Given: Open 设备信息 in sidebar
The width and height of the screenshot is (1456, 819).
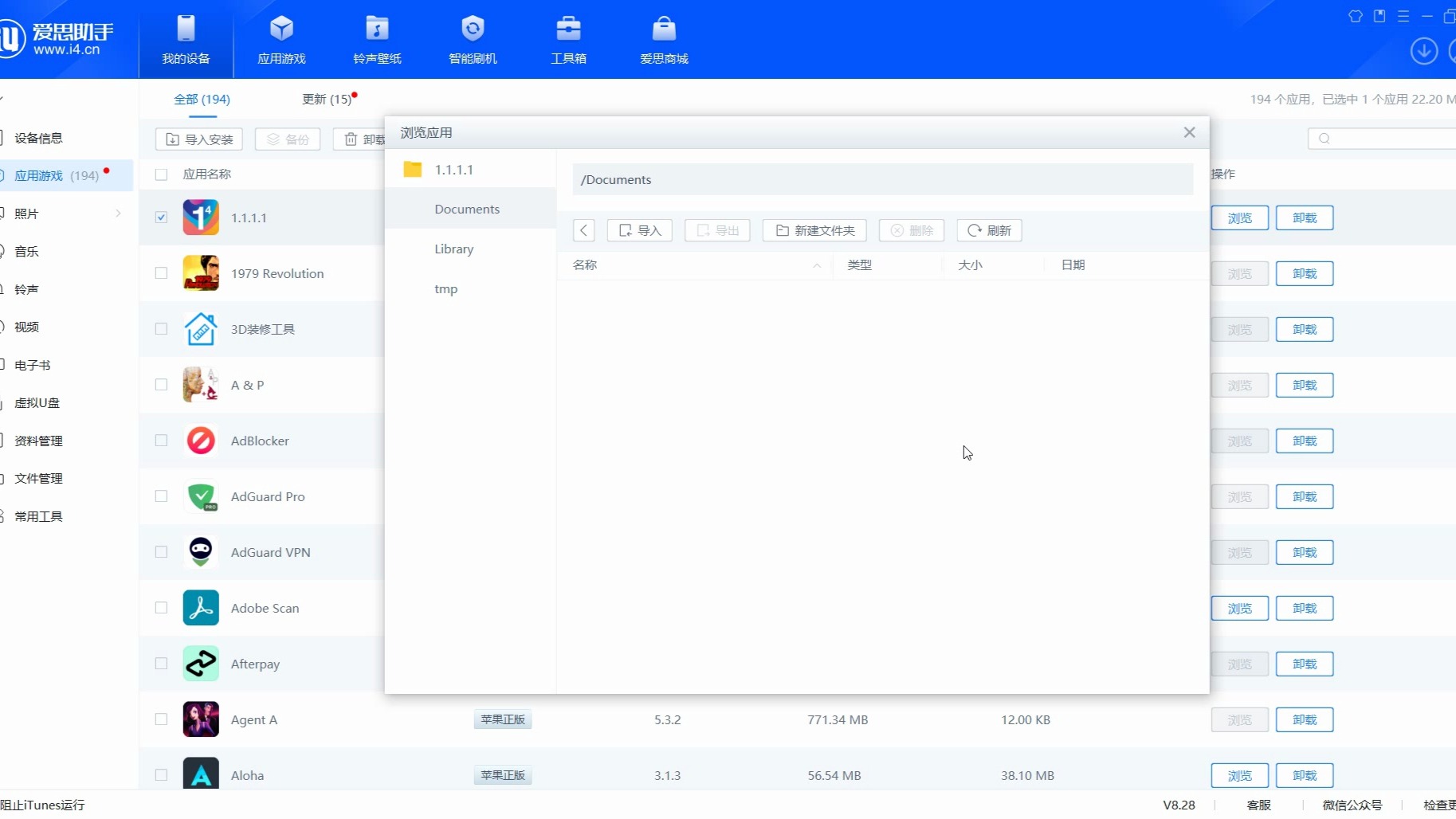Looking at the screenshot, I should pos(38,138).
